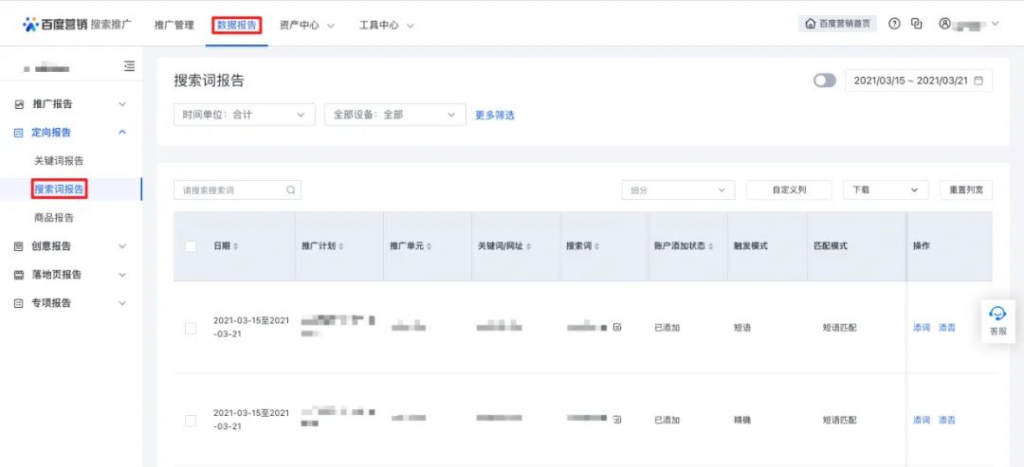Expand 落地页报告 section chevron
The image size is (1024, 467).
coord(122,275)
